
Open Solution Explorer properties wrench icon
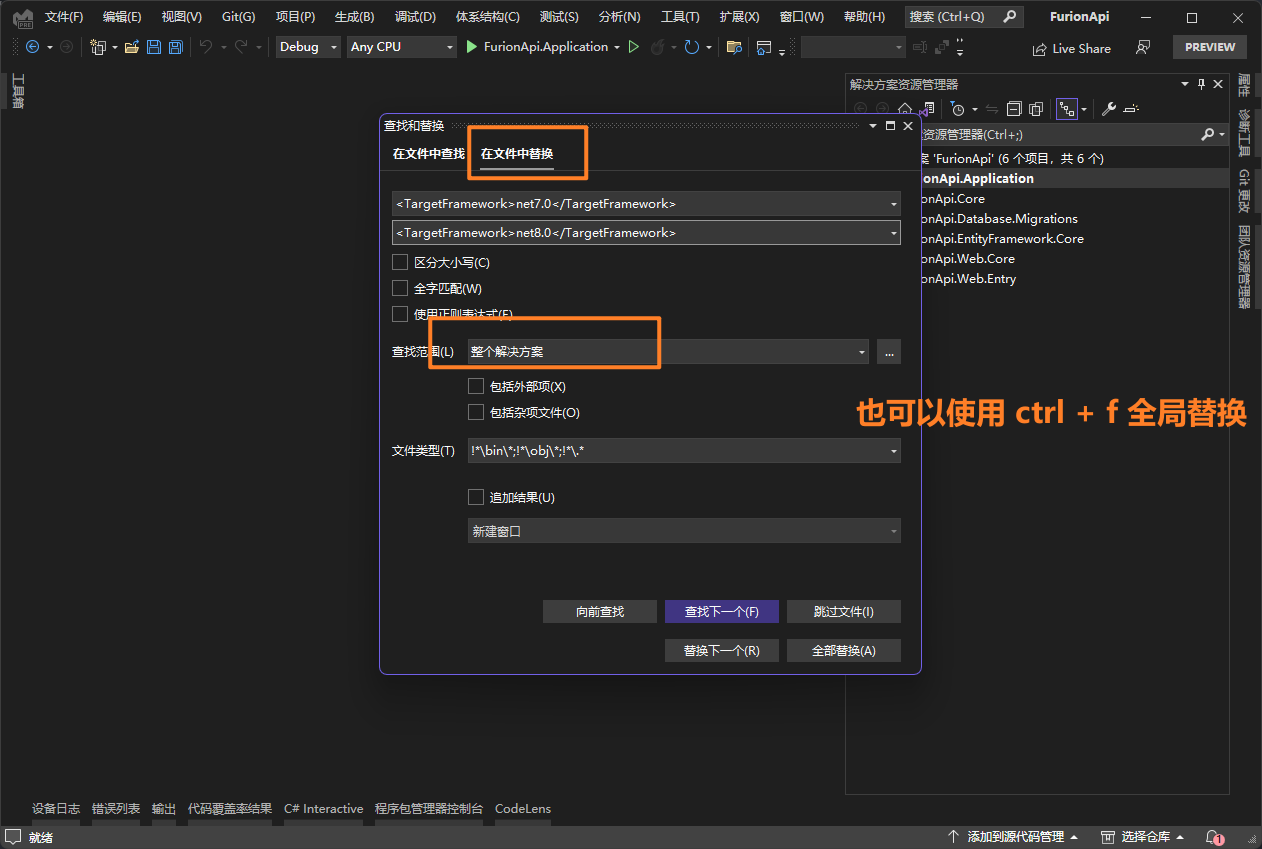tap(1109, 109)
